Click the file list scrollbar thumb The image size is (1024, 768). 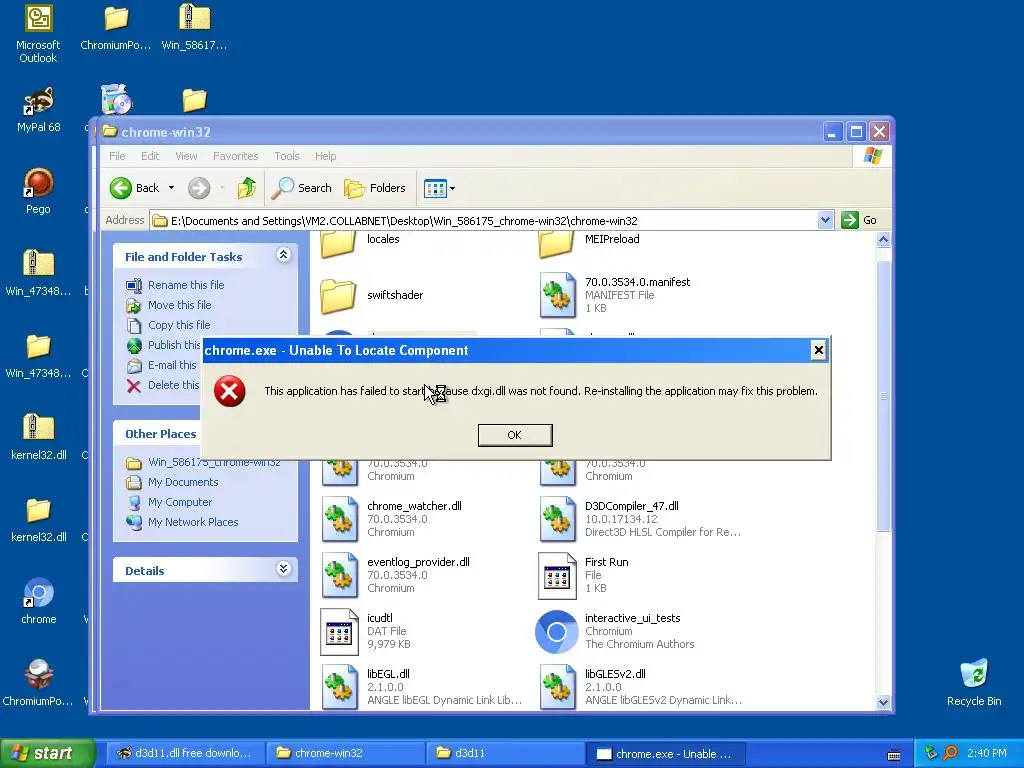point(883,395)
